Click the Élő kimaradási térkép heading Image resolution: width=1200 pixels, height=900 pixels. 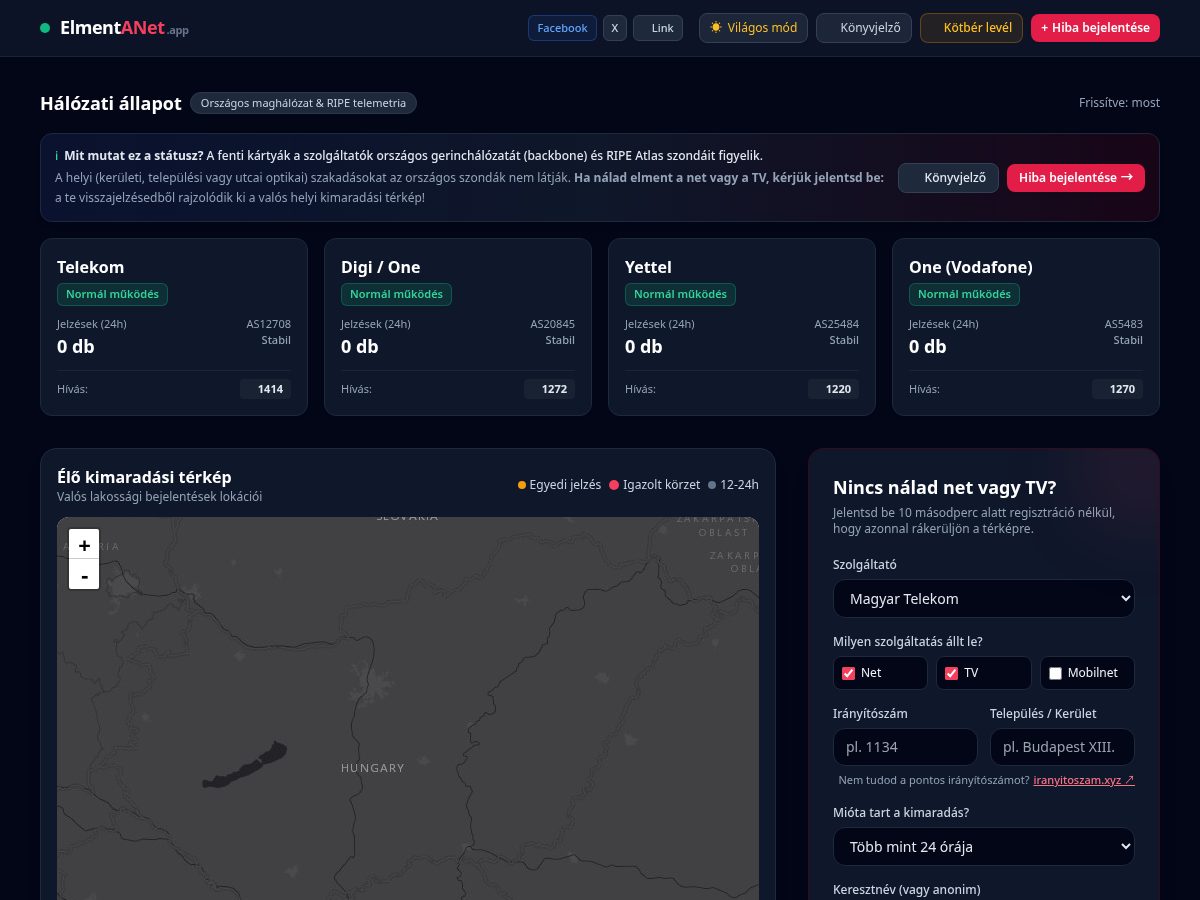(x=144, y=477)
